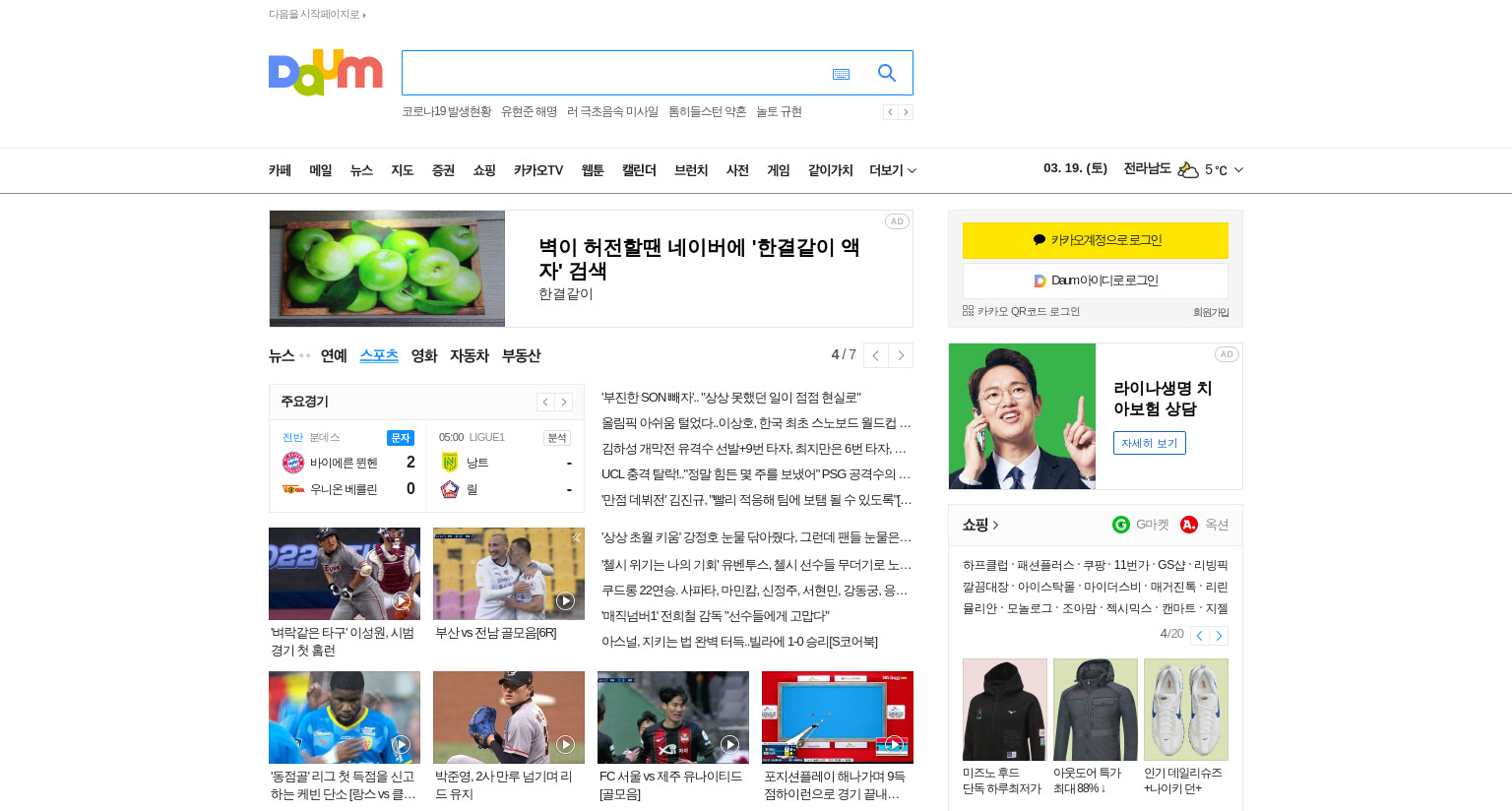This screenshot has height=811, width=1512.
Task: Click the 쿠팡 shopping link
Action: [1095, 565]
